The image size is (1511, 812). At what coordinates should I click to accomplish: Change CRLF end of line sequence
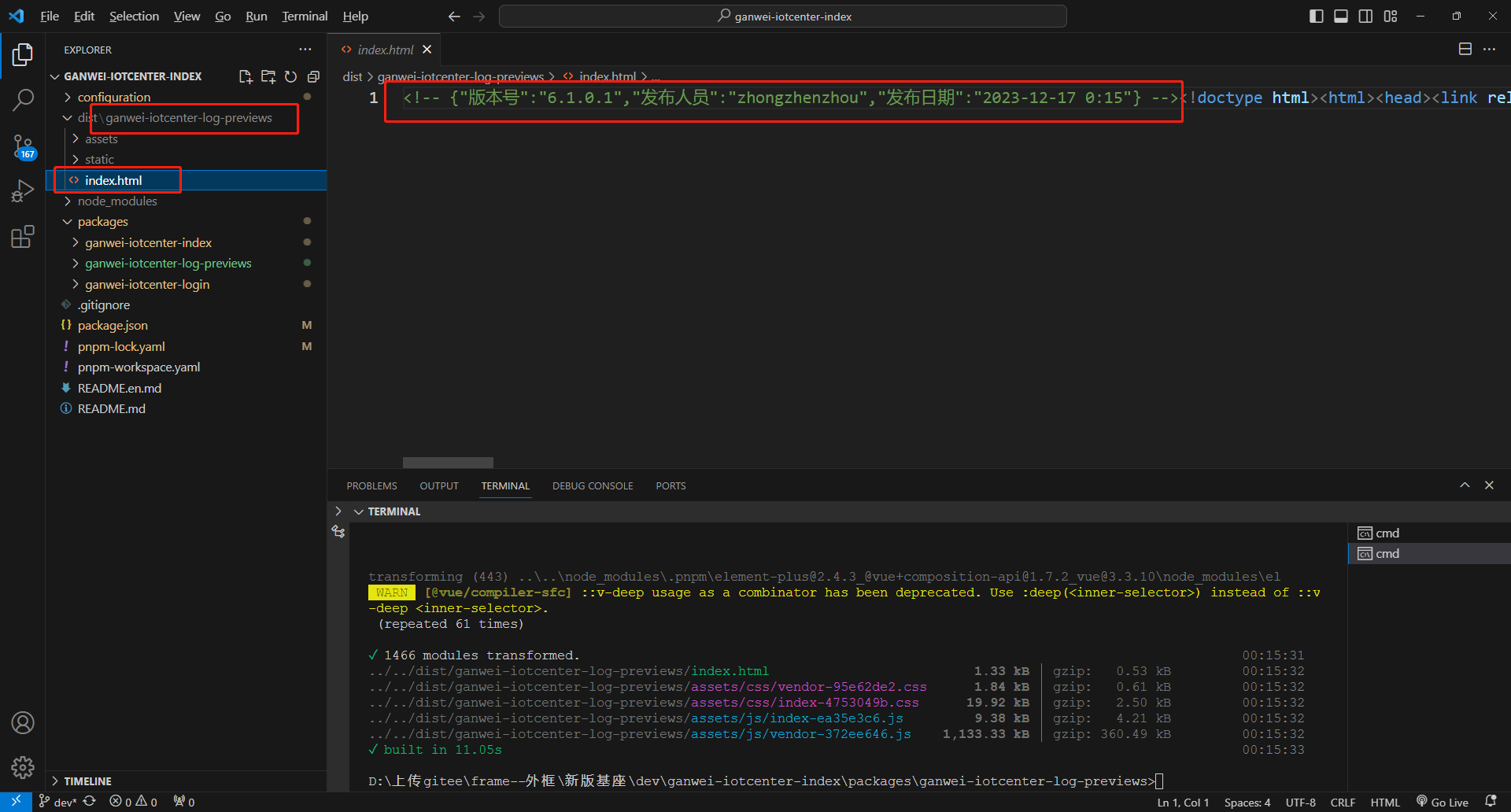(x=1343, y=802)
